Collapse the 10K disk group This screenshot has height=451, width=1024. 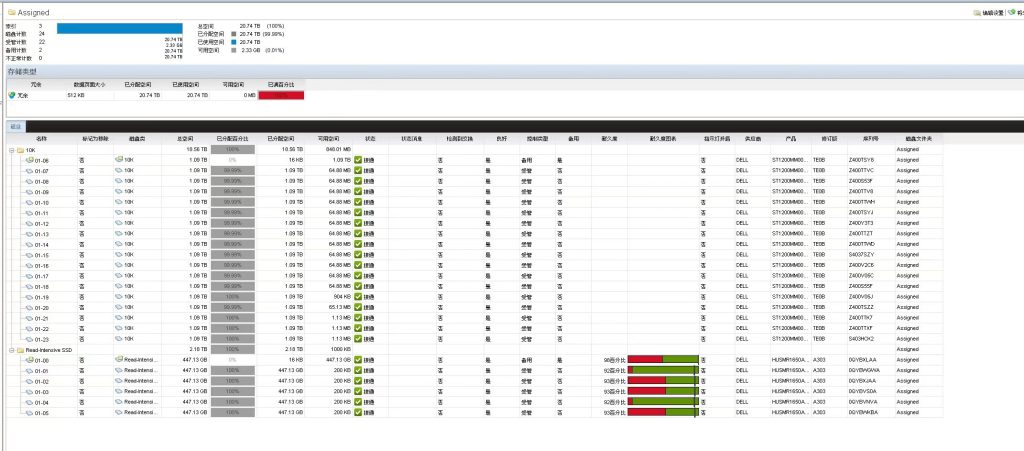[x=10, y=149]
